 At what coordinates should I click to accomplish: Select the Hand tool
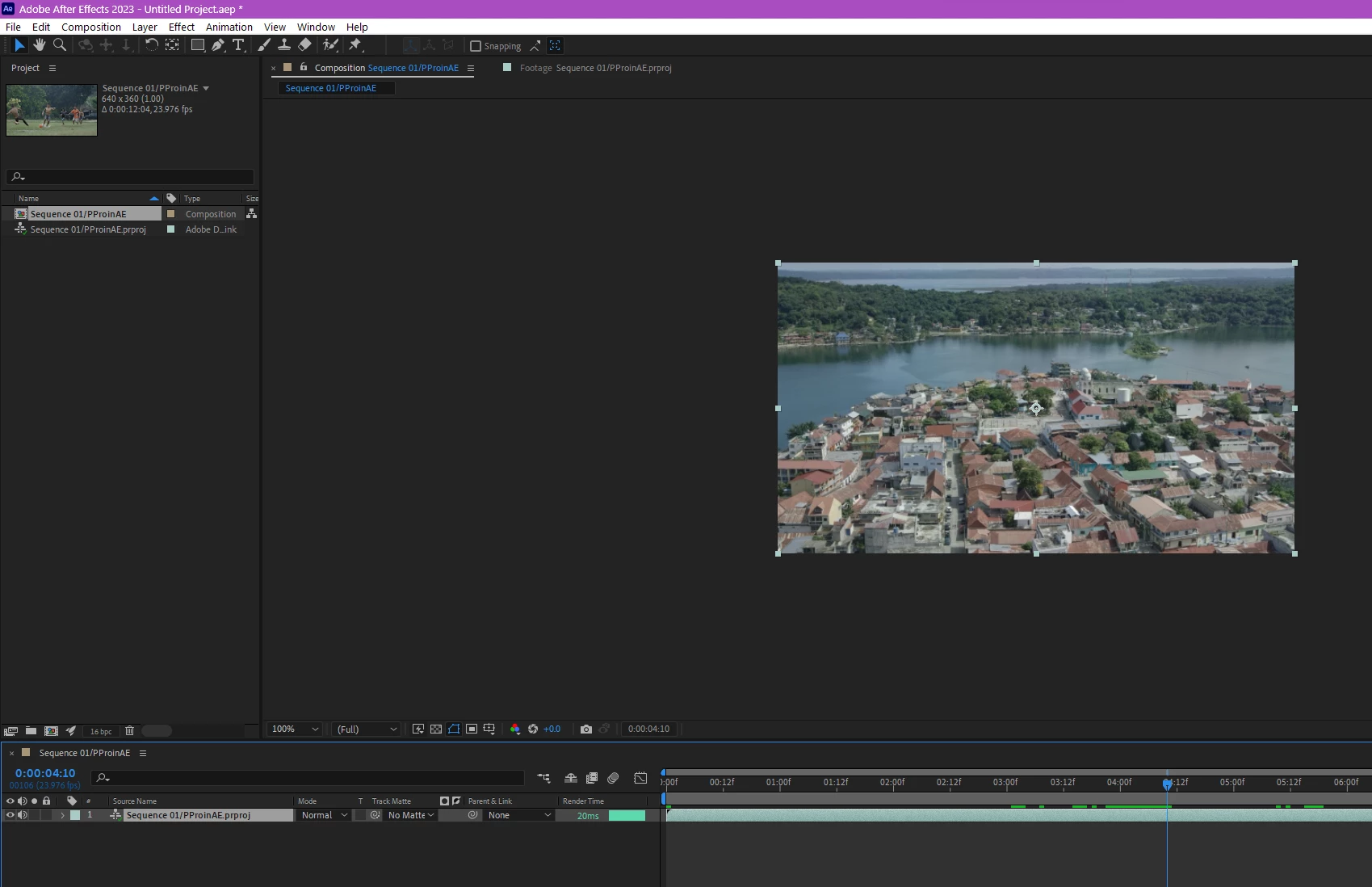click(39, 45)
